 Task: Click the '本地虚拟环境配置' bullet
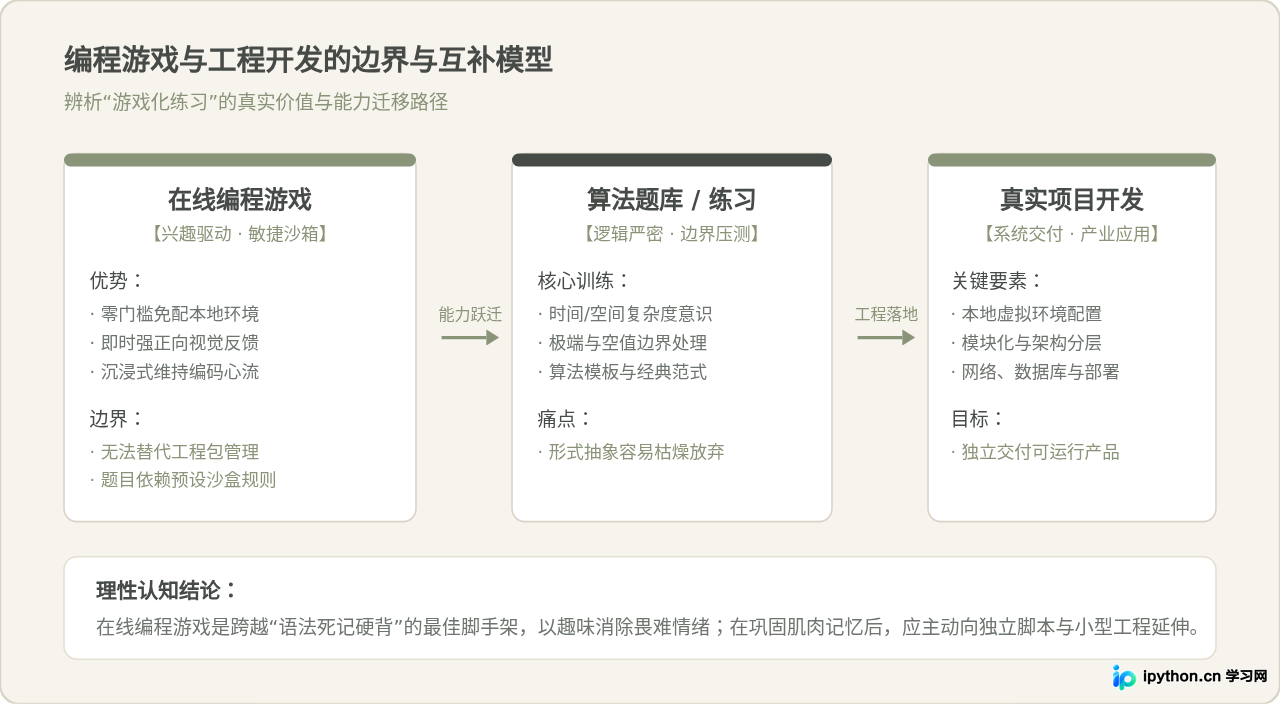(x=1027, y=314)
